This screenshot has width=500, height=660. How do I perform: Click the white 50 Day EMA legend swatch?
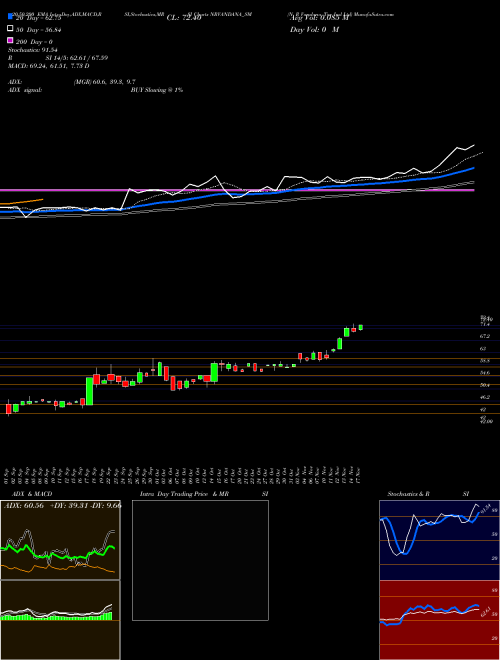point(10,29)
